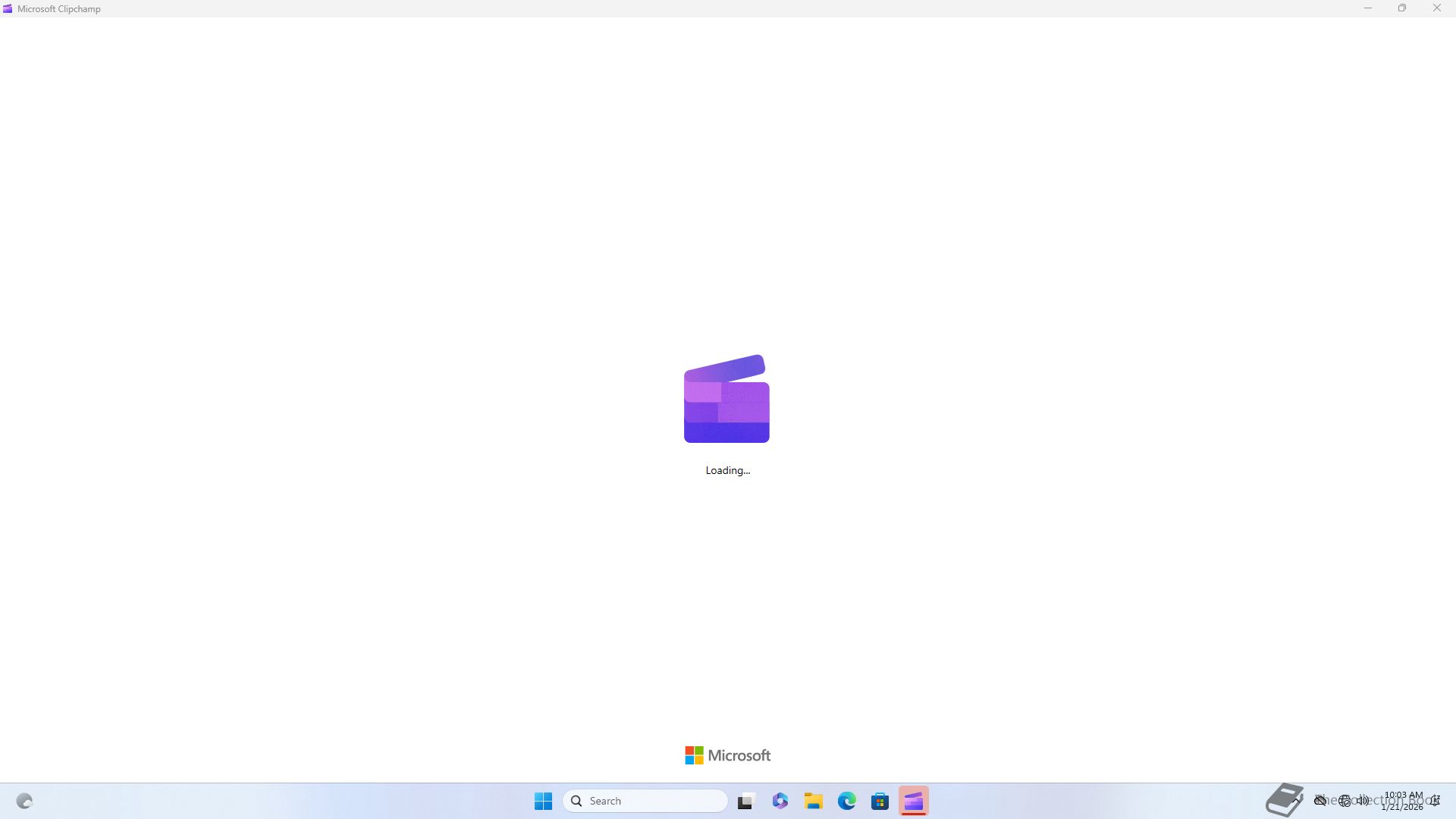Open the clock and date flyout
This screenshot has width=1456, height=819.
tap(1402, 801)
